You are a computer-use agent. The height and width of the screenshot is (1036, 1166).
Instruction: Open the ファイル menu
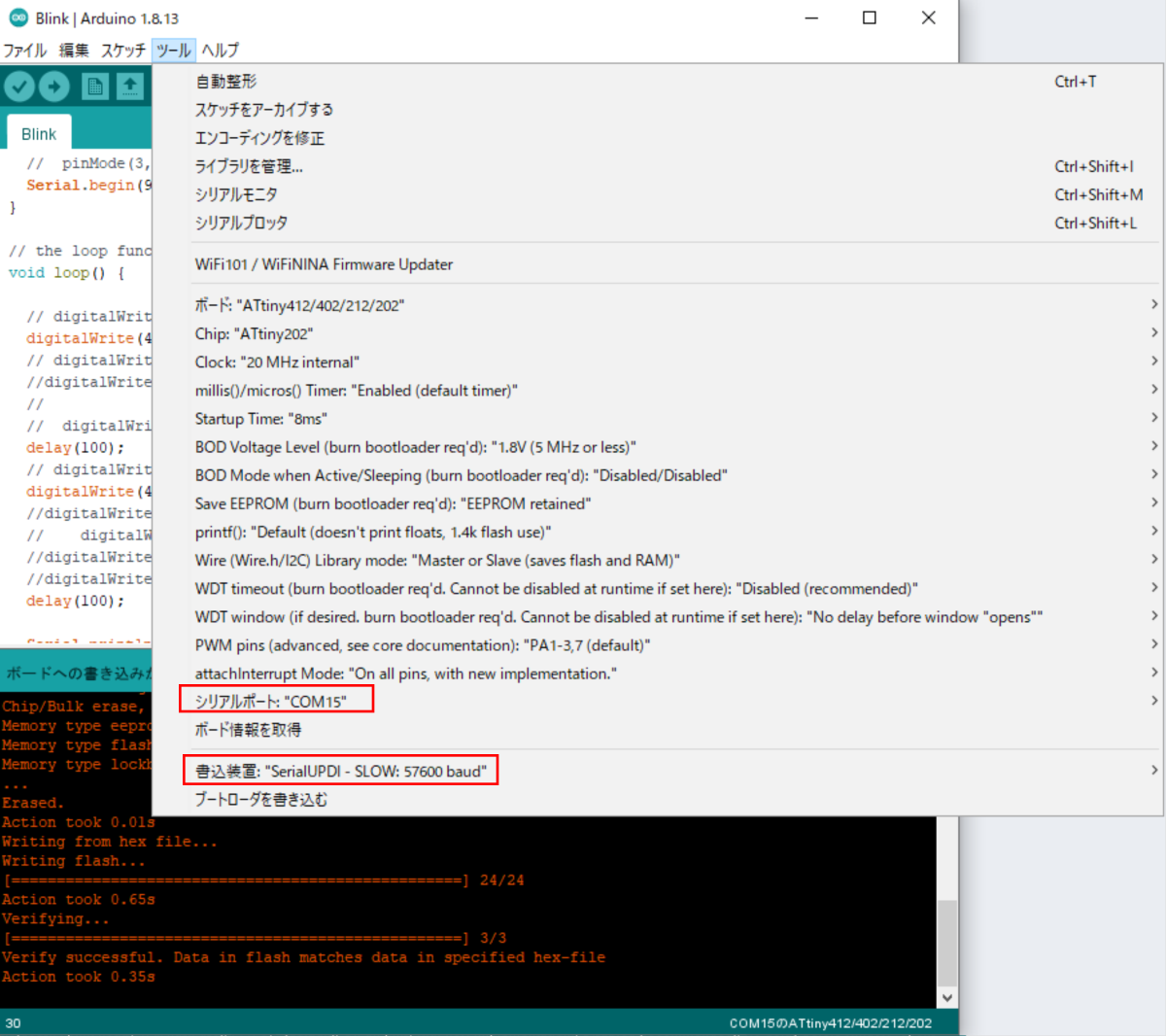[x=25, y=50]
